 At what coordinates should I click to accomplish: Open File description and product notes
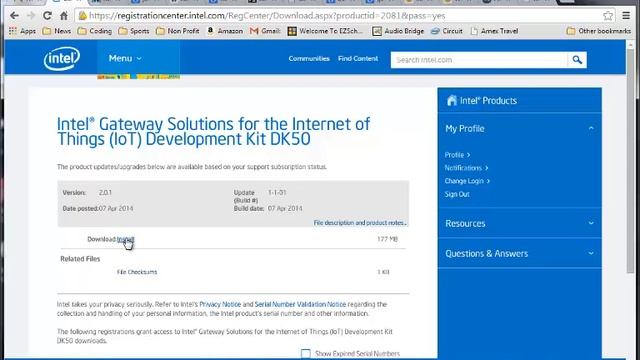point(360,223)
